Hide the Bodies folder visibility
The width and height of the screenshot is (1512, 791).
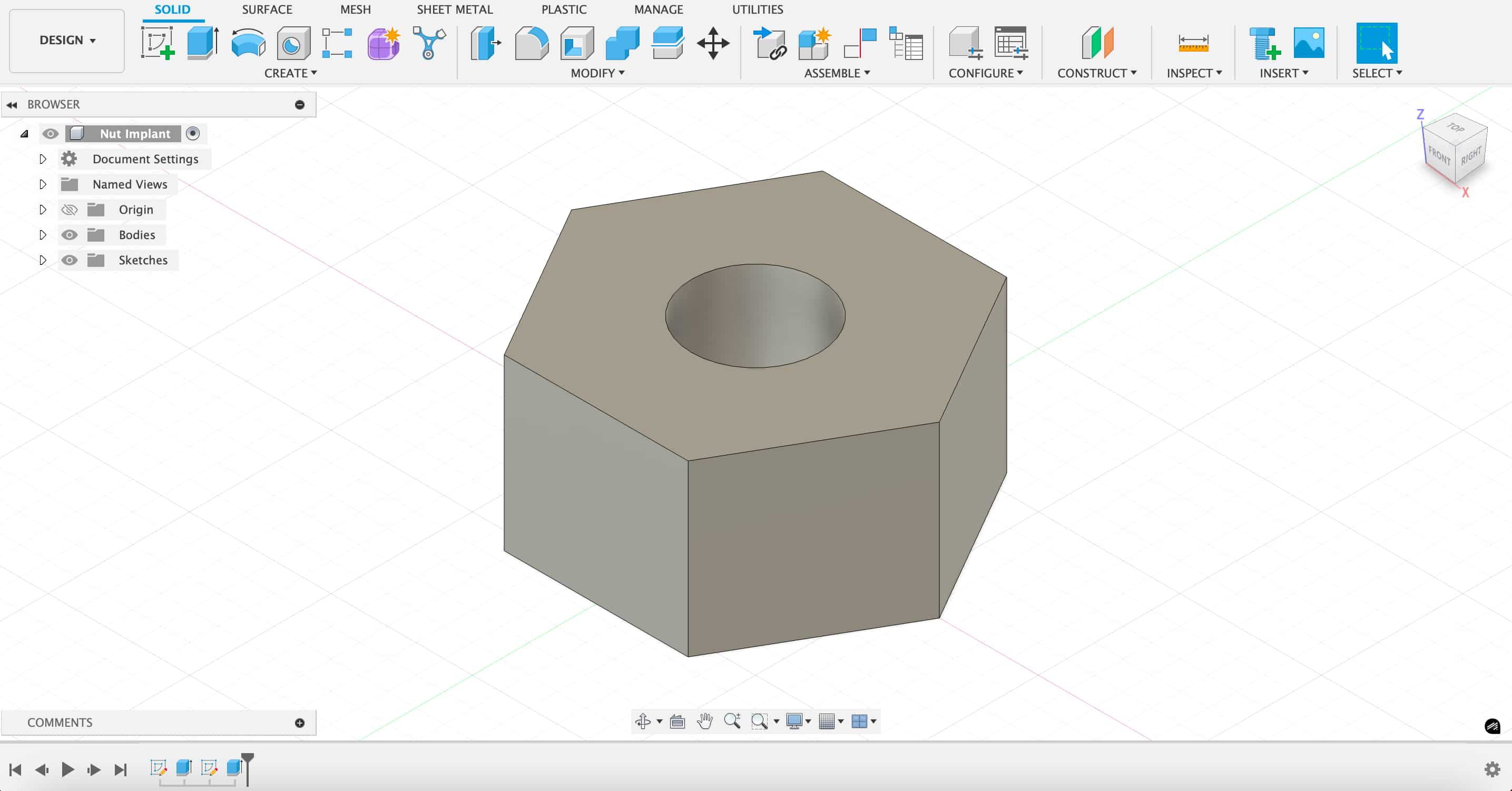tap(69, 235)
